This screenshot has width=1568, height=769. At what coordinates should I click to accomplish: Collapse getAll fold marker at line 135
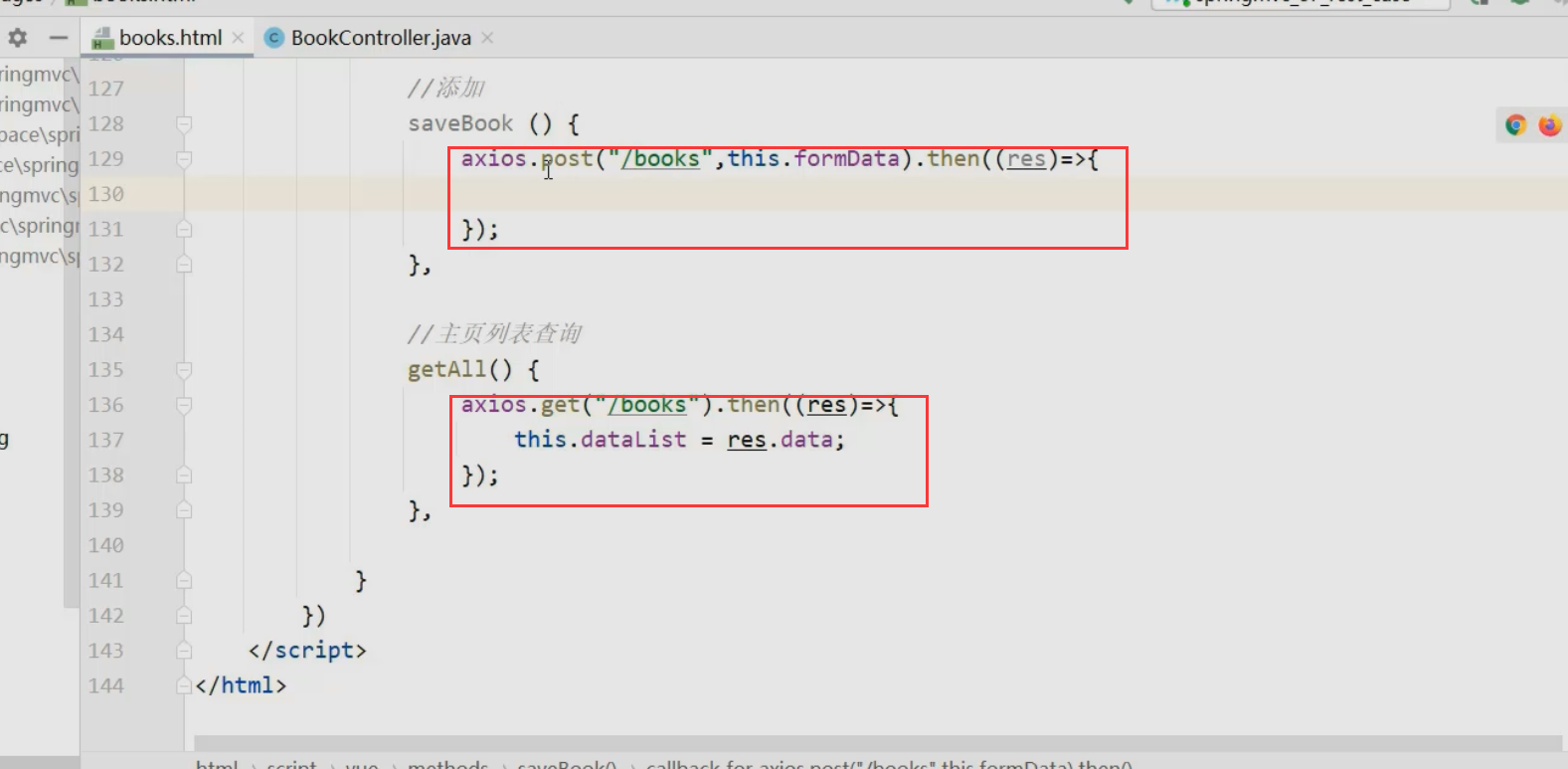pyautogui.click(x=184, y=370)
